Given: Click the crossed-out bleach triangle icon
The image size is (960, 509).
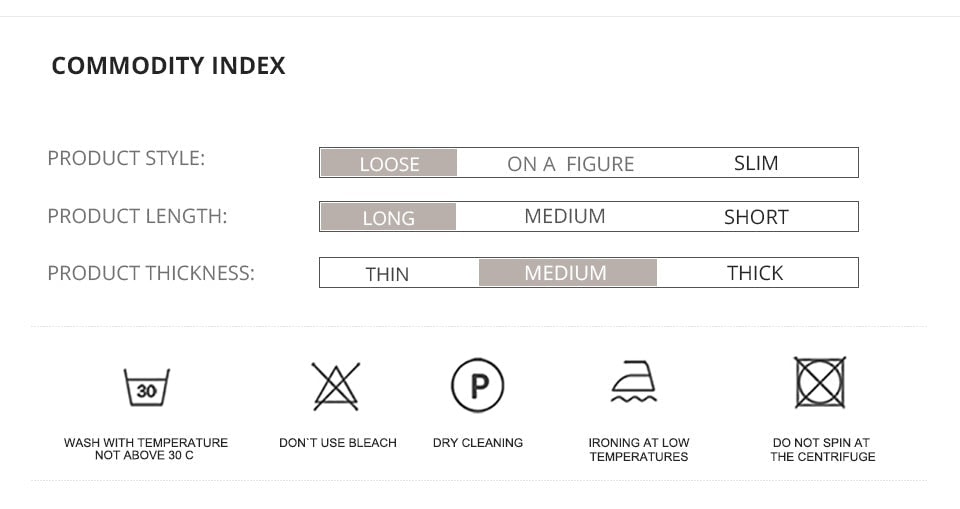Looking at the screenshot, I should click(x=335, y=386).
